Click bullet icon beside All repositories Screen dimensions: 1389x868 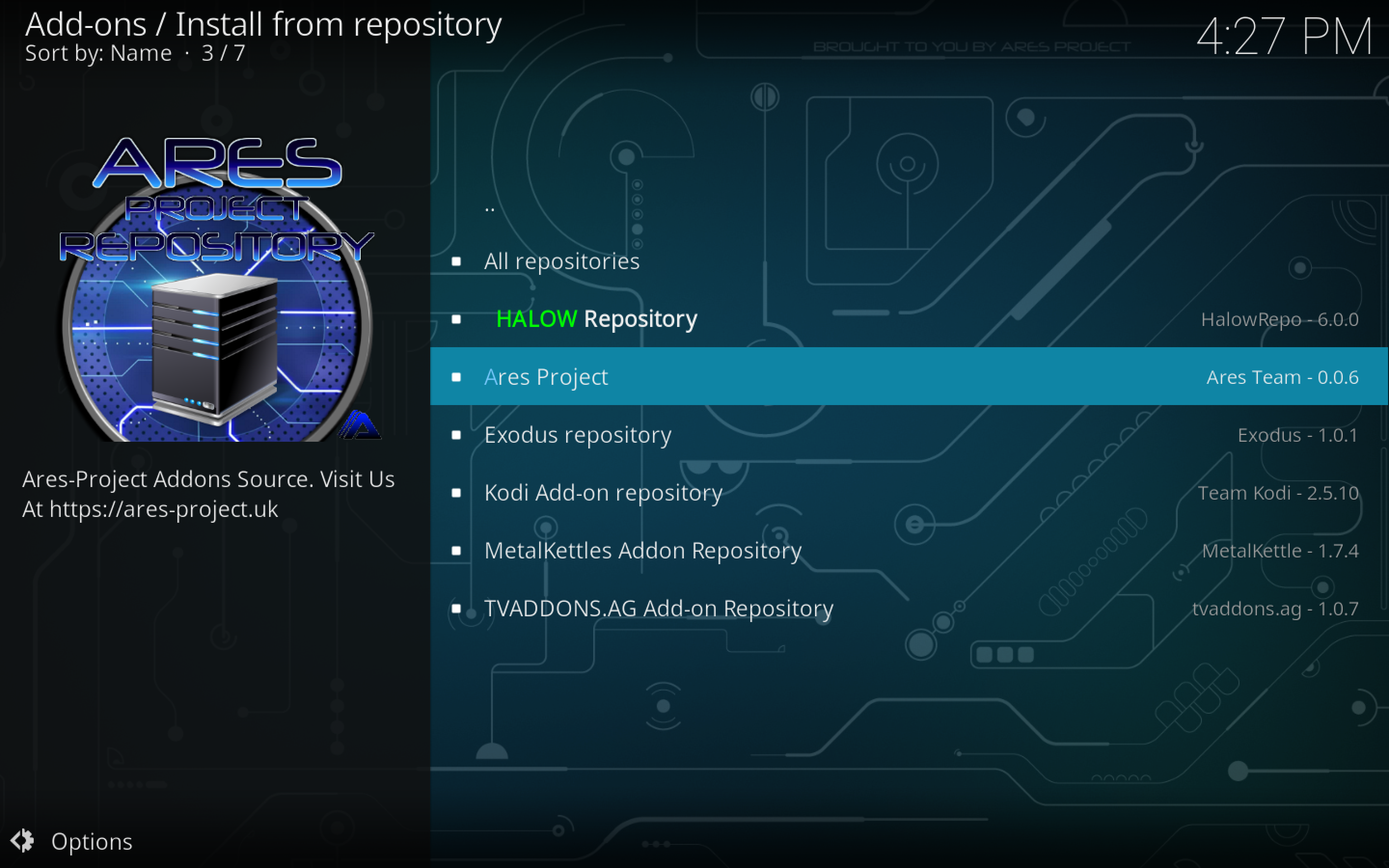pos(456,262)
